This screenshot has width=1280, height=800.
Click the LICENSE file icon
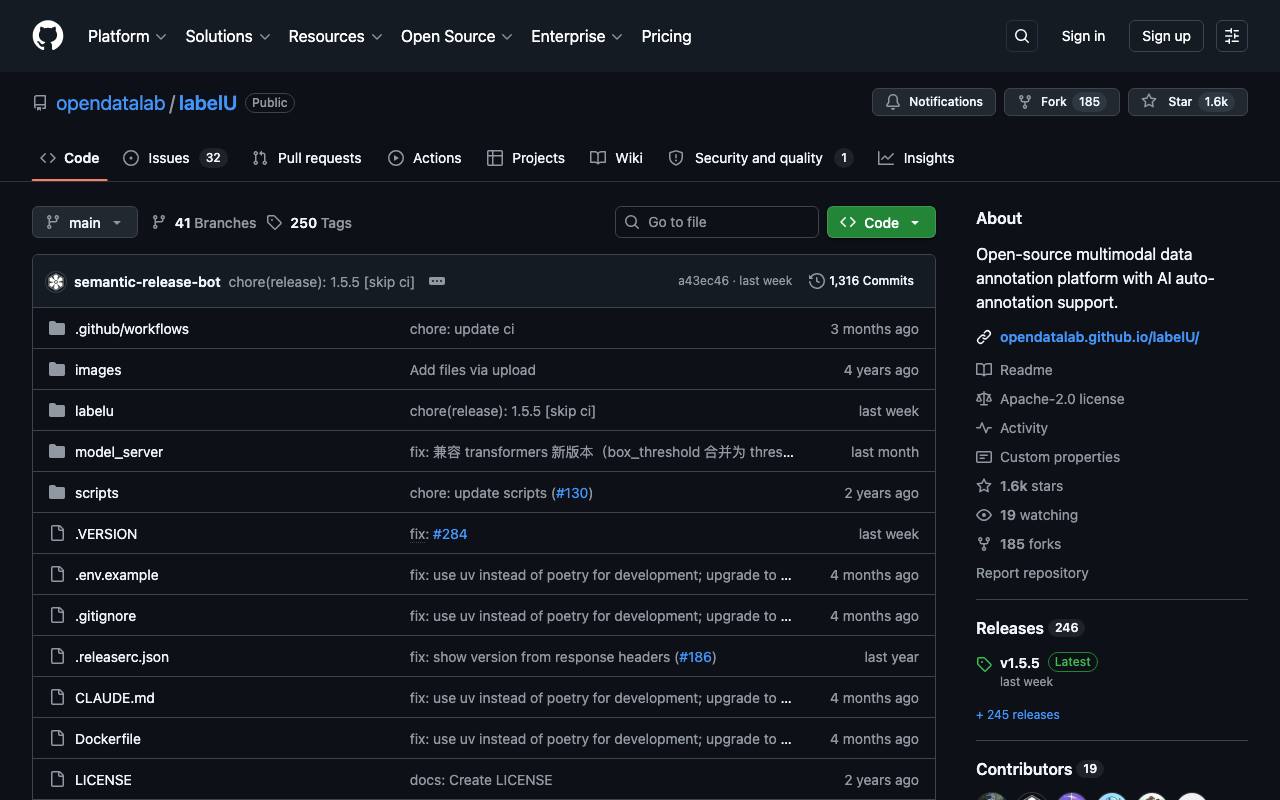coord(57,779)
